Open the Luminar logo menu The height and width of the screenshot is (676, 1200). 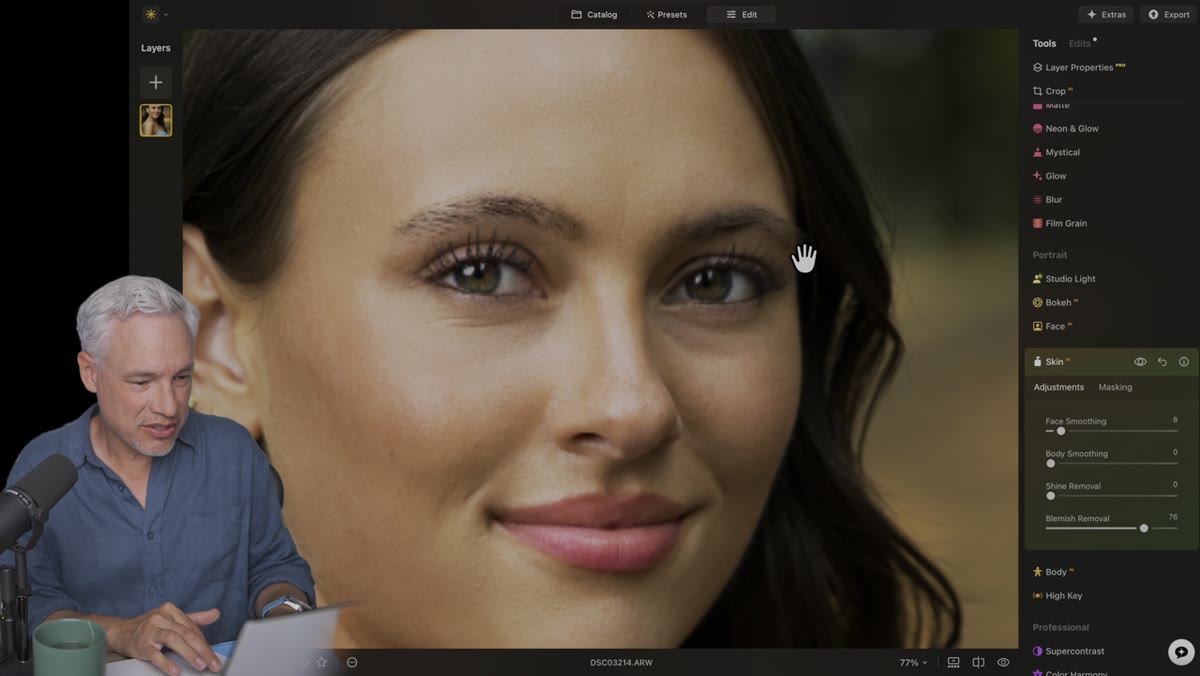(x=155, y=14)
